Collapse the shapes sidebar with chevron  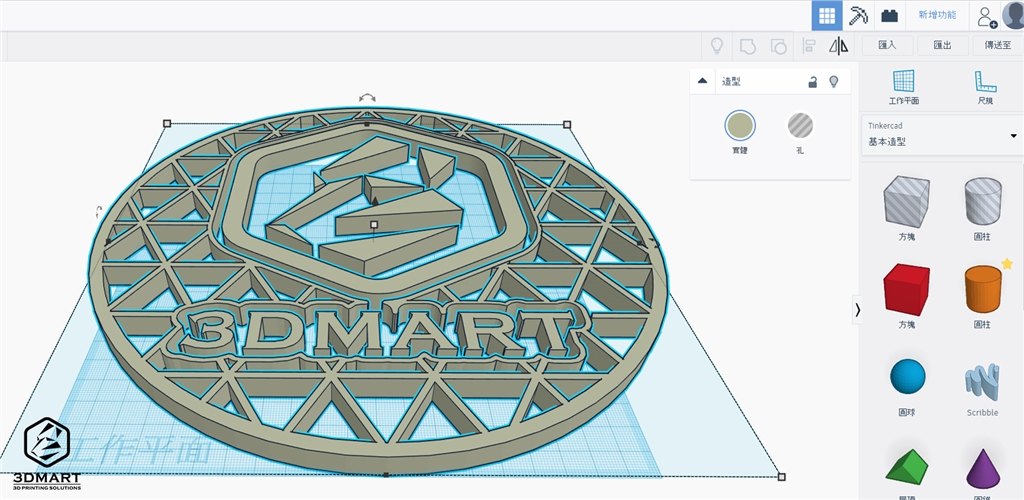857,310
